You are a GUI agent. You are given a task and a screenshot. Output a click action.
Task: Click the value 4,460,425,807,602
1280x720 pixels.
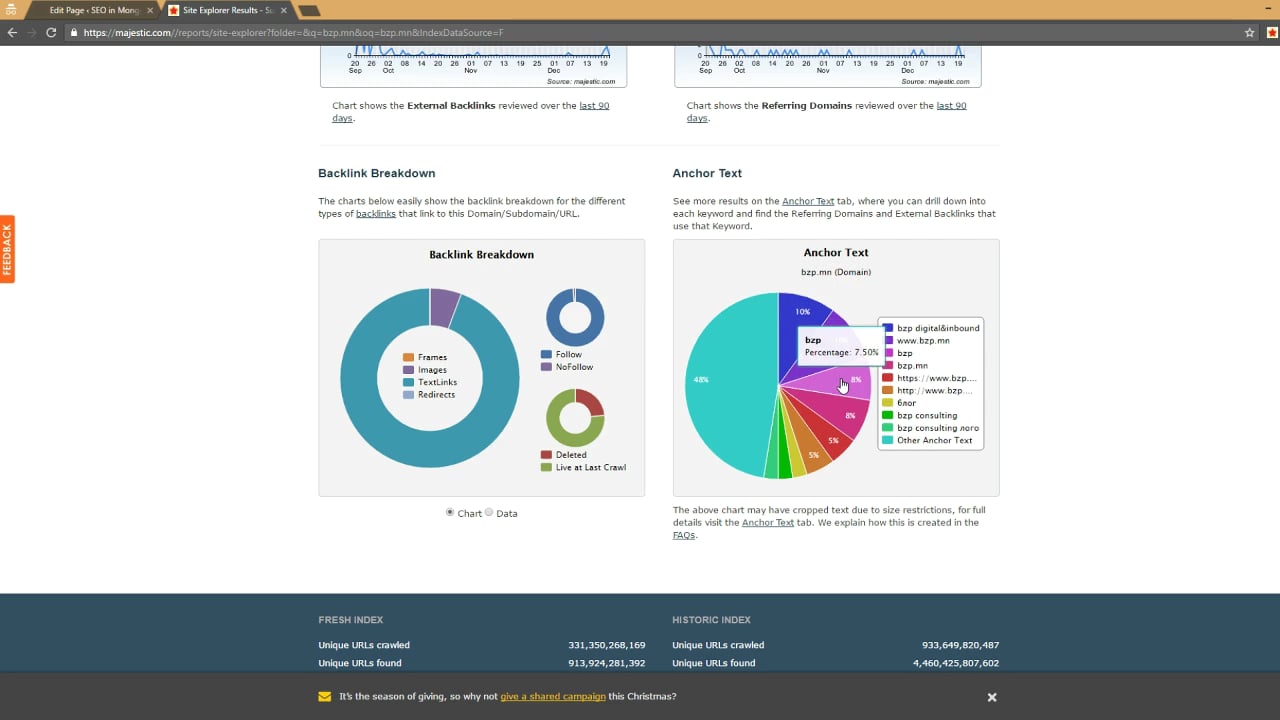point(956,663)
